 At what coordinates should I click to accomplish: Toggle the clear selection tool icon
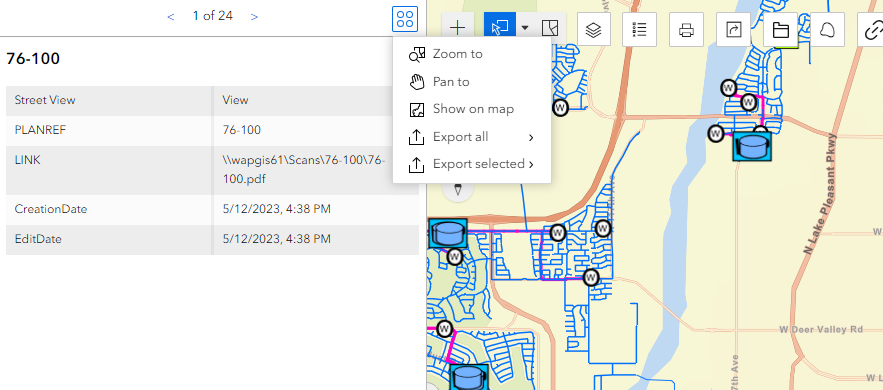550,28
